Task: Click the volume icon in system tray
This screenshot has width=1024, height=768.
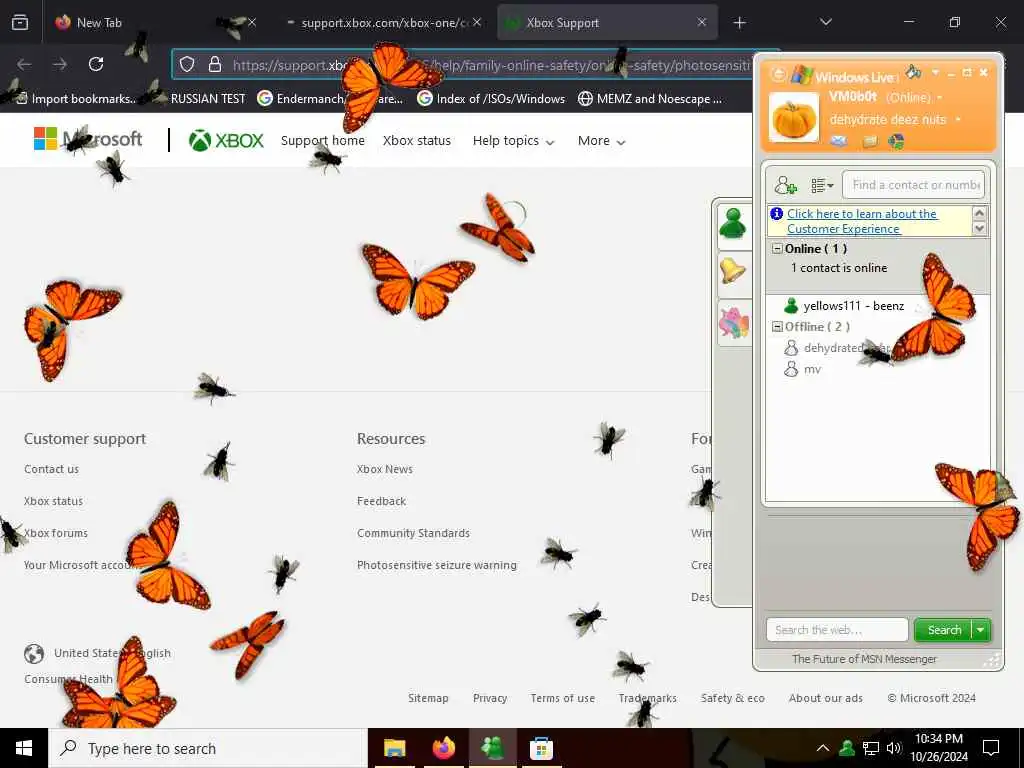Action: [894, 748]
